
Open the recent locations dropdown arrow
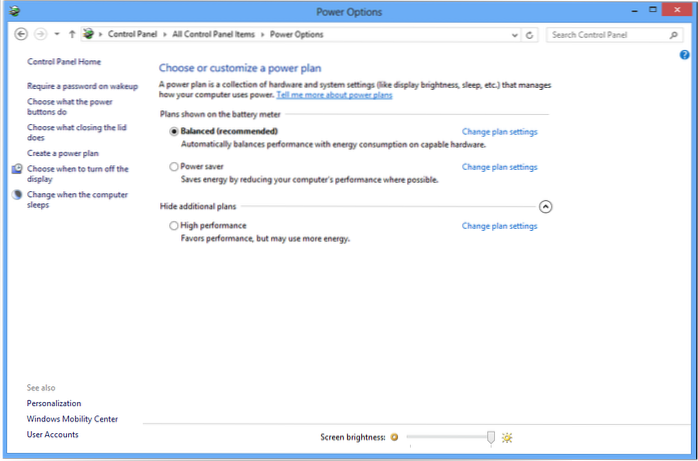click(x=57, y=34)
